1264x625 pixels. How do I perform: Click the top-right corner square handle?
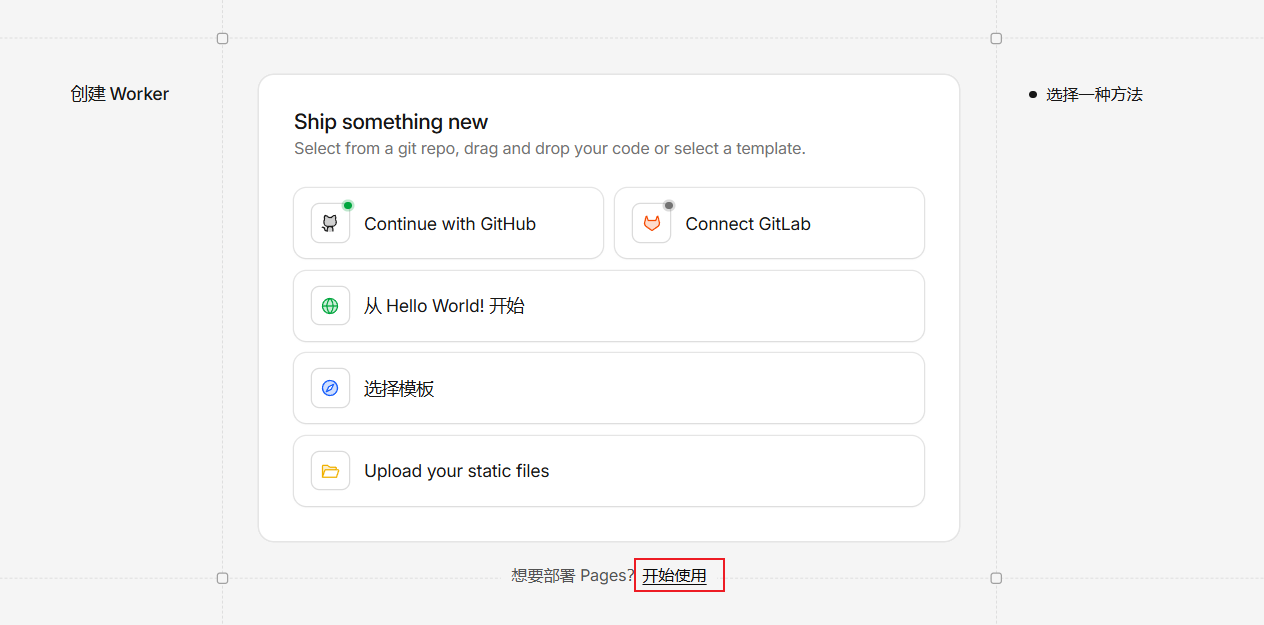click(x=996, y=38)
